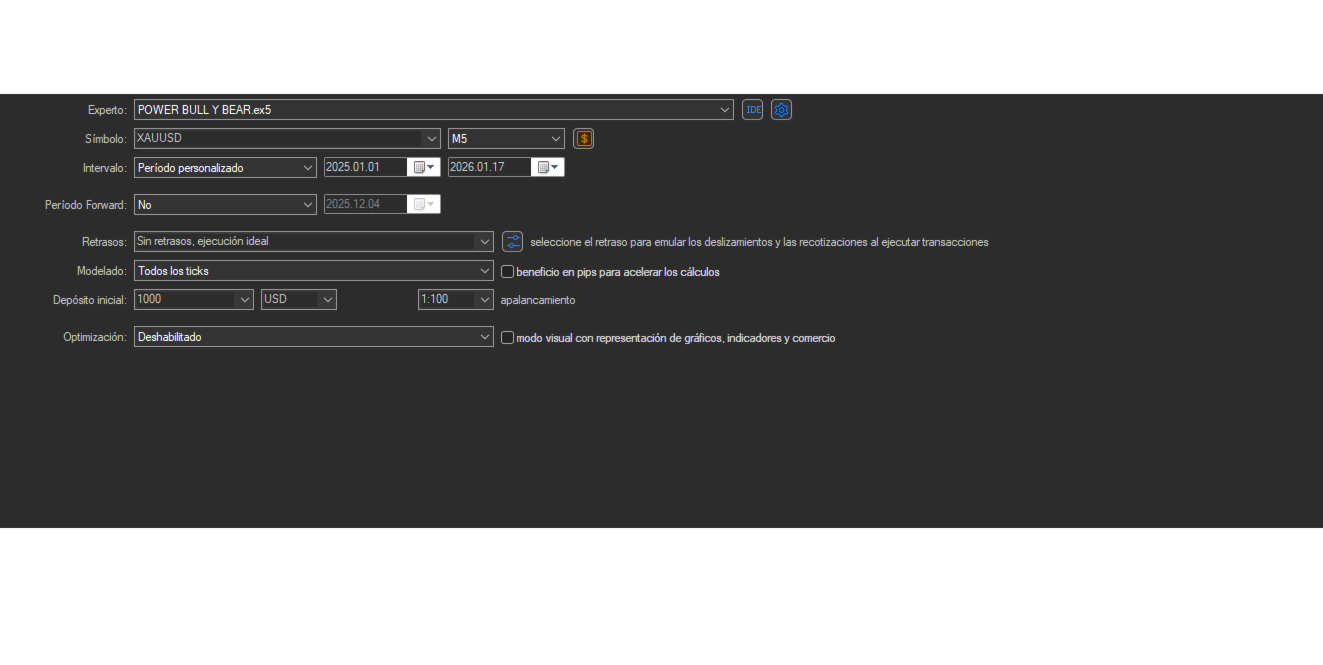Expand the Optimización Deshabilitado dropdown
Screen dimensions: 1323x665
[485, 338]
